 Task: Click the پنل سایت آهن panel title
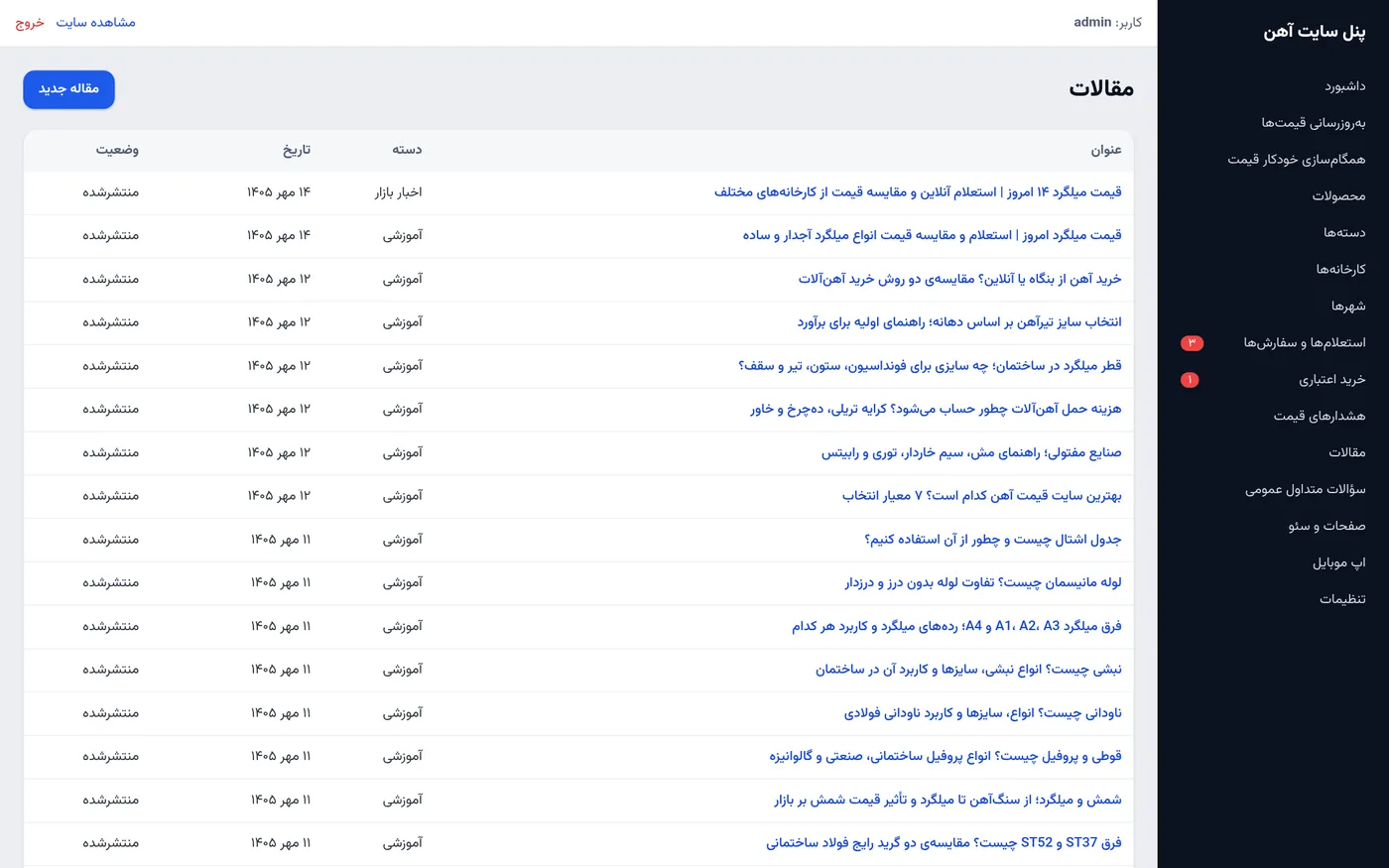coord(1314,32)
